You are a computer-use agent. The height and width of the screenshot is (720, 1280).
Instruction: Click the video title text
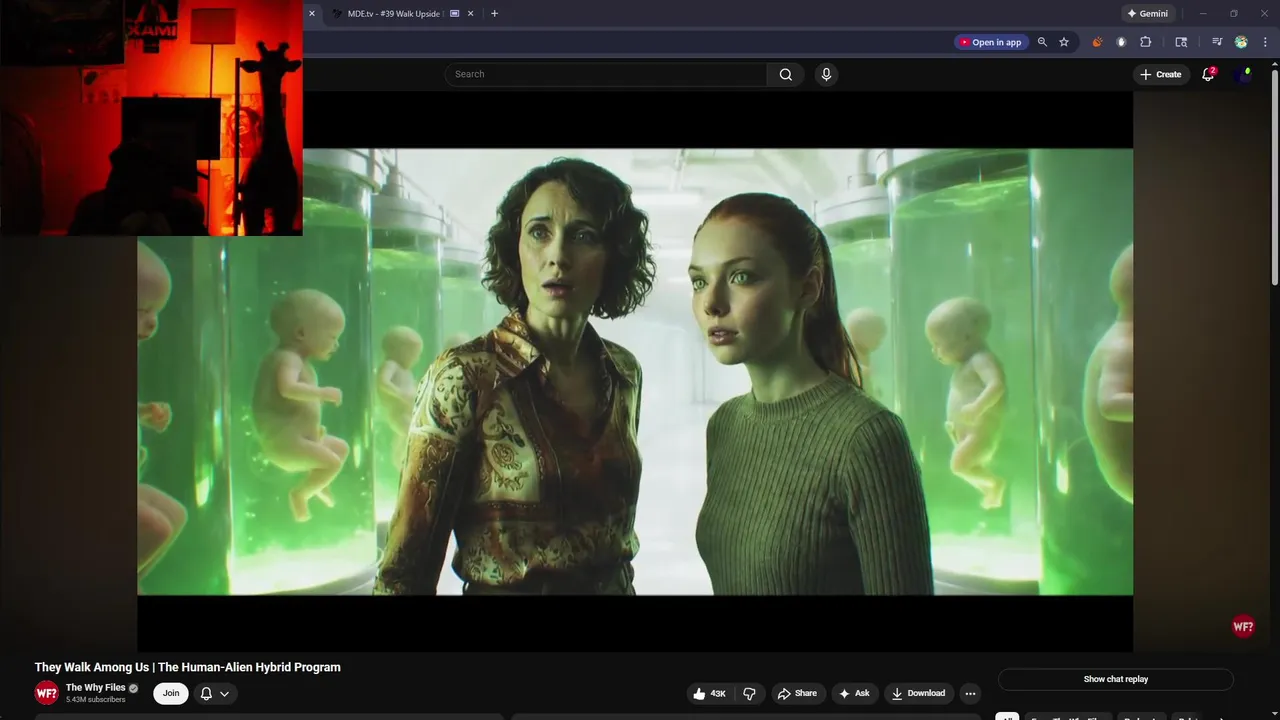(x=188, y=667)
